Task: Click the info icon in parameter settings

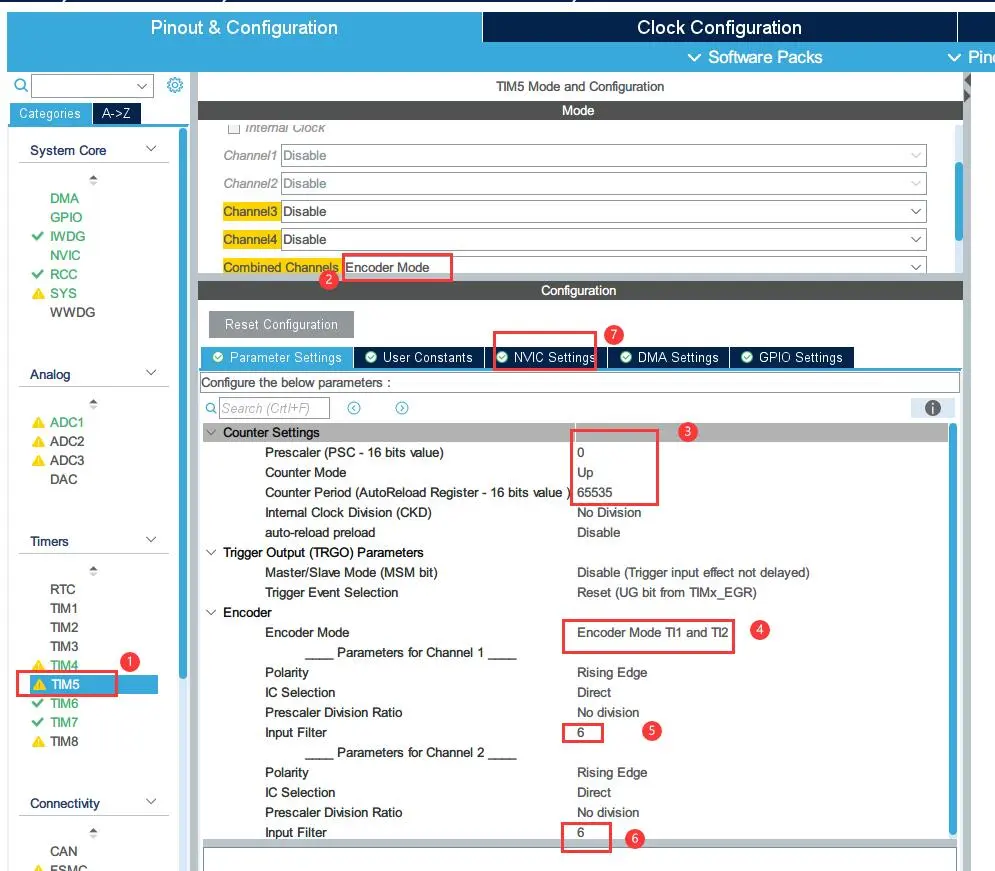Action: (x=932, y=408)
